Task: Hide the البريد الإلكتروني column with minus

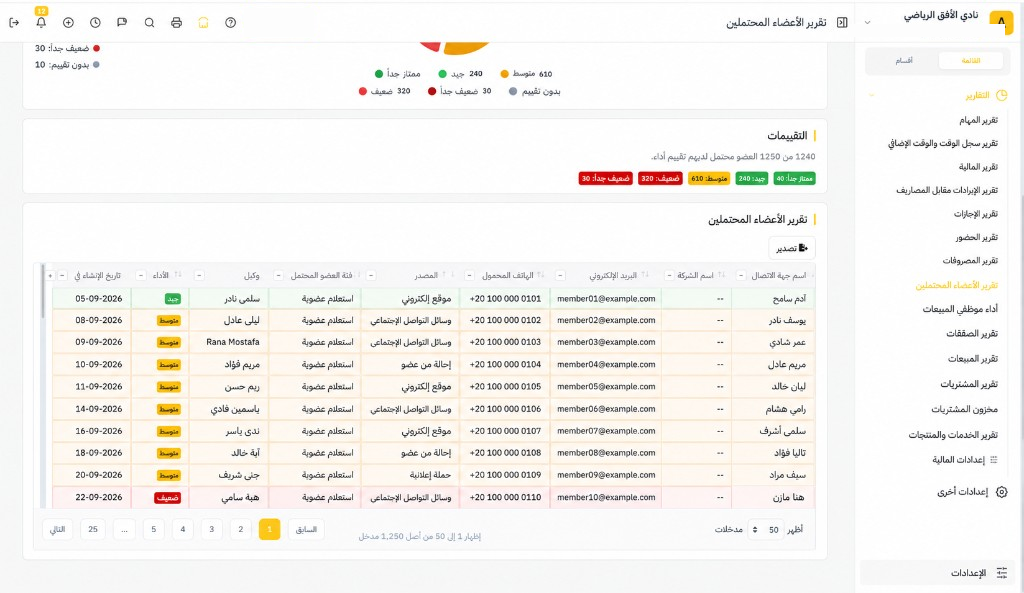Action: tap(560, 276)
